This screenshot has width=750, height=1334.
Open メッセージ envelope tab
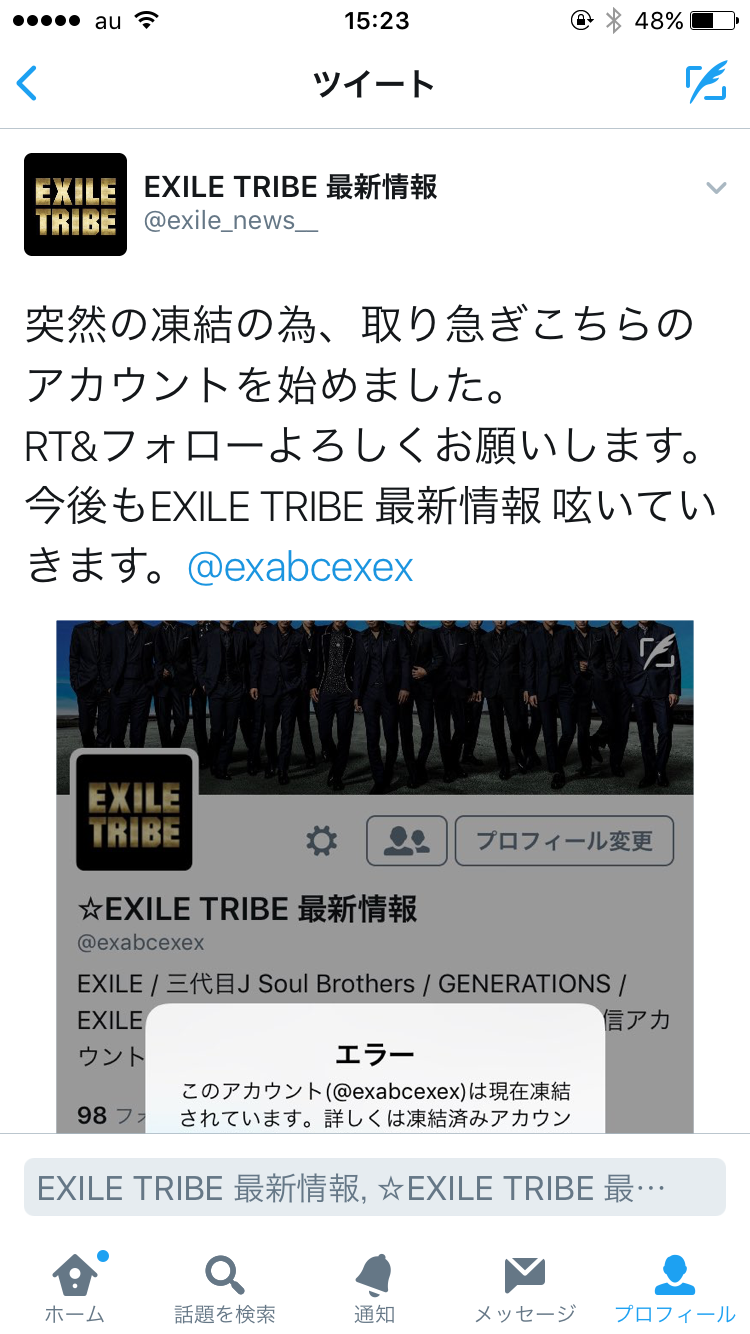525,1287
